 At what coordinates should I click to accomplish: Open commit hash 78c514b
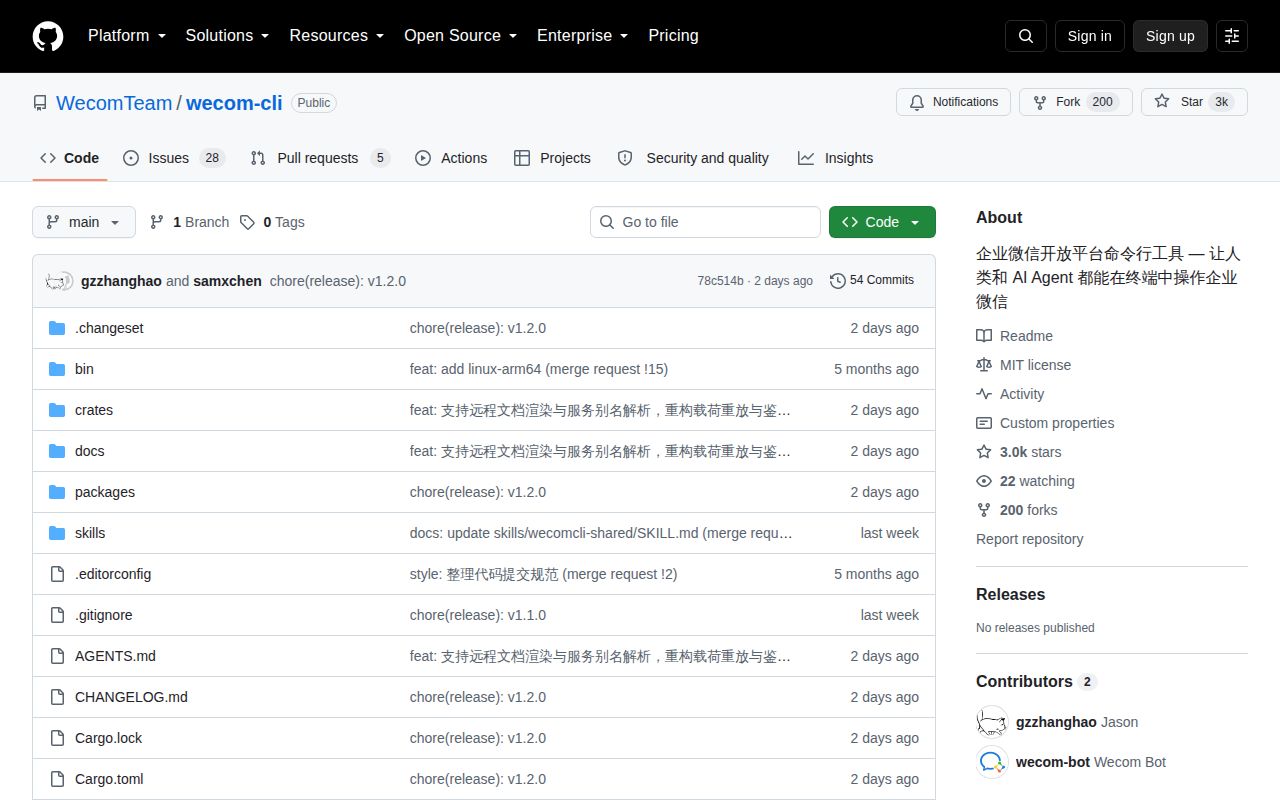[x=720, y=281]
